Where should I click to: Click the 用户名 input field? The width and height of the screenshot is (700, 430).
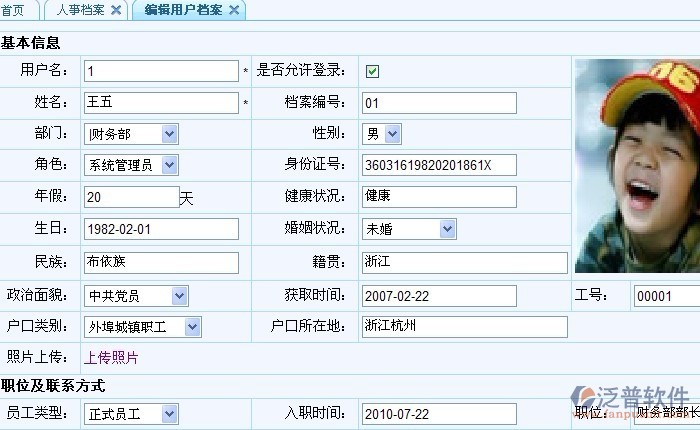point(161,71)
